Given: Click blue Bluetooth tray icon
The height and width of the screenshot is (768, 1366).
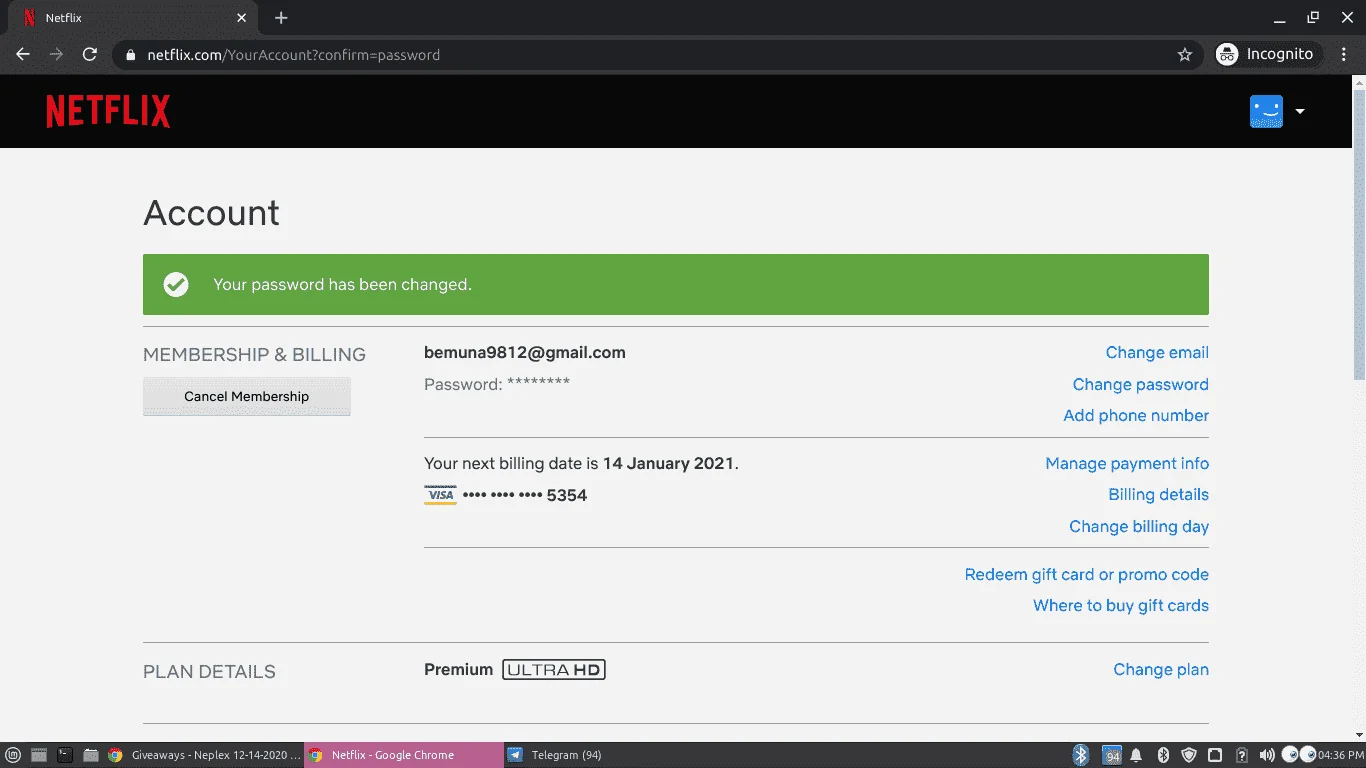Looking at the screenshot, I should [x=1081, y=755].
